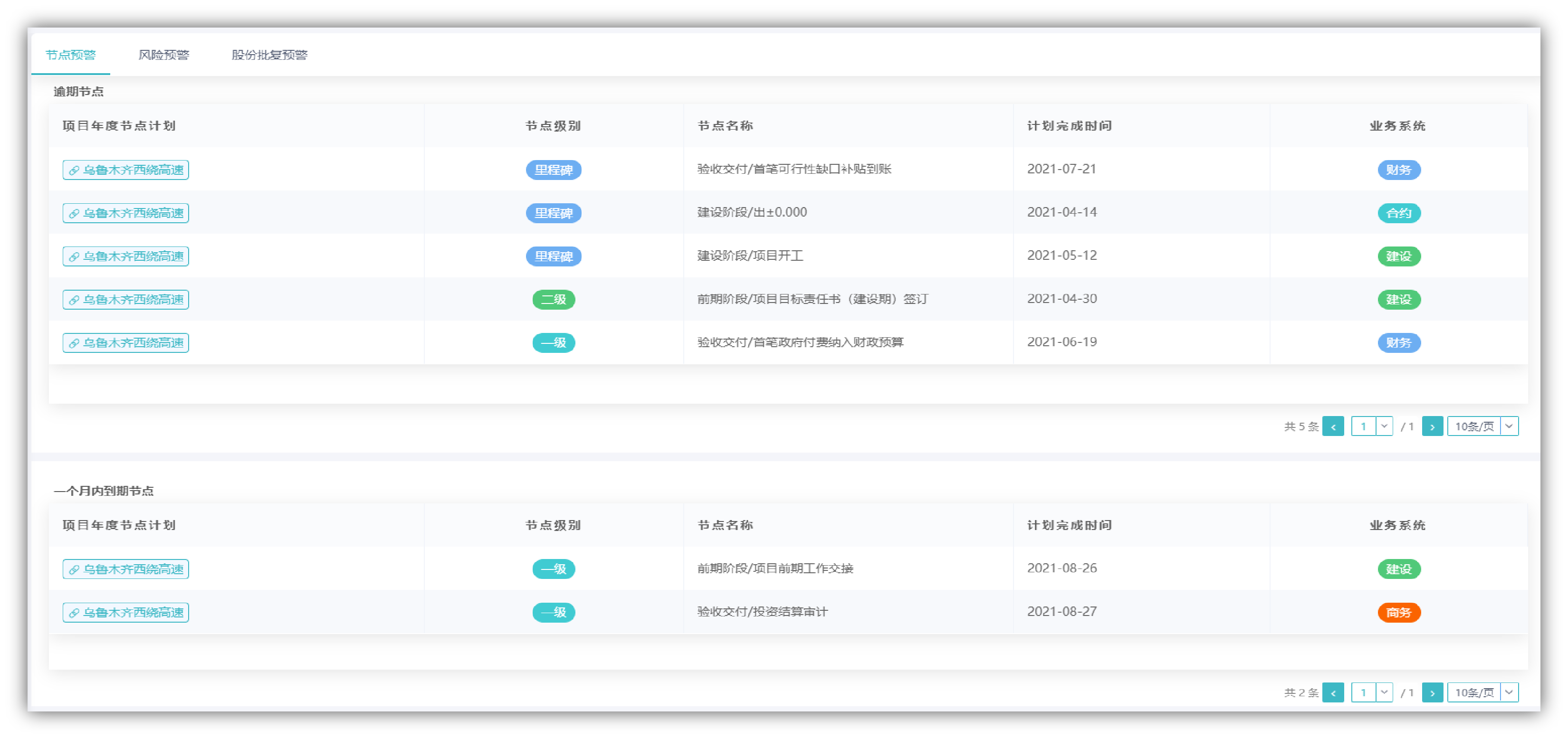Viewport: 1568px width, 739px height.
Task: Click the 里程碑 tag in 2021-05-12 row
Action: pos(553,256)
